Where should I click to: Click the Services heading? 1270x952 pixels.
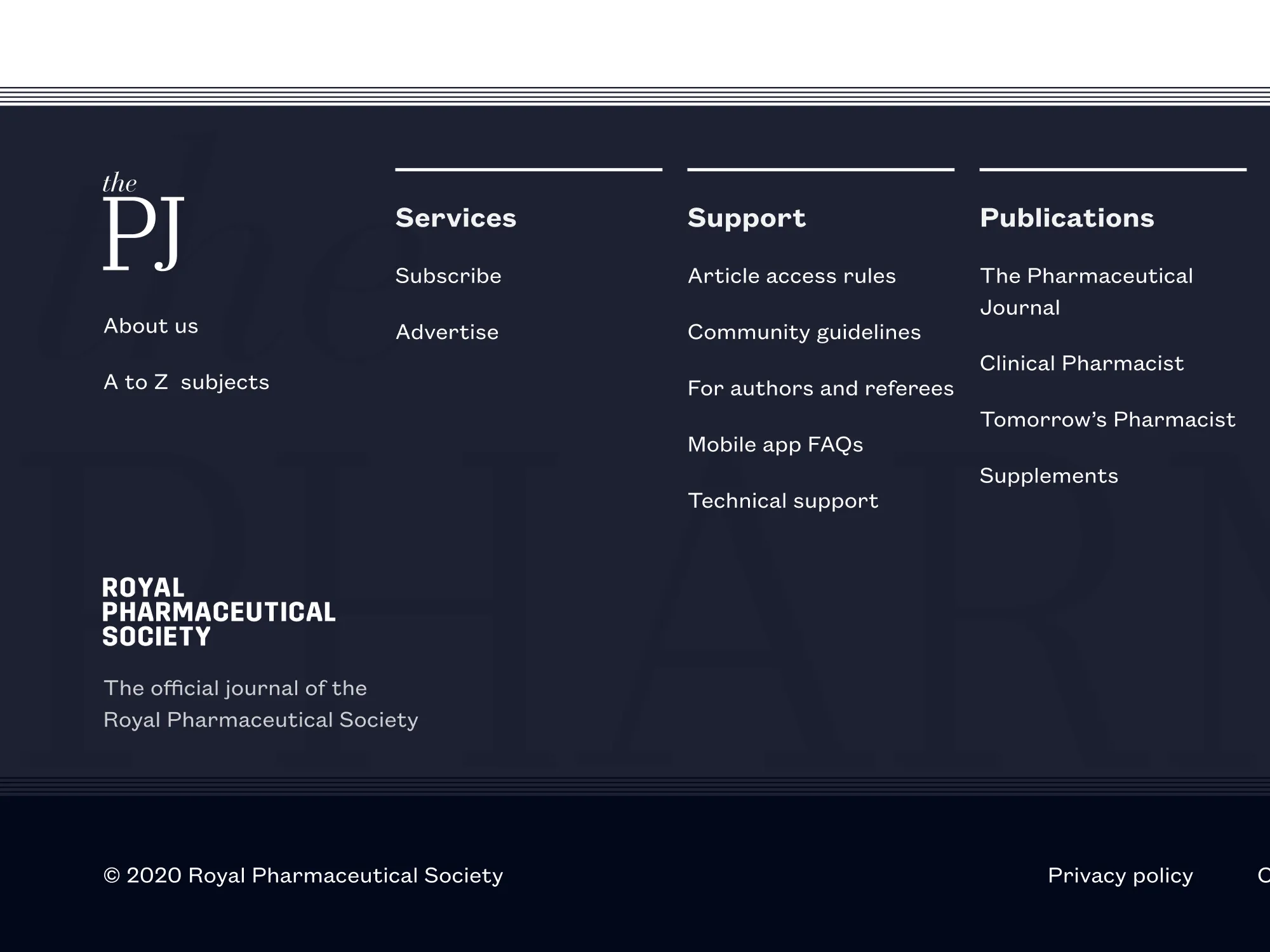(x=456, y=218)
